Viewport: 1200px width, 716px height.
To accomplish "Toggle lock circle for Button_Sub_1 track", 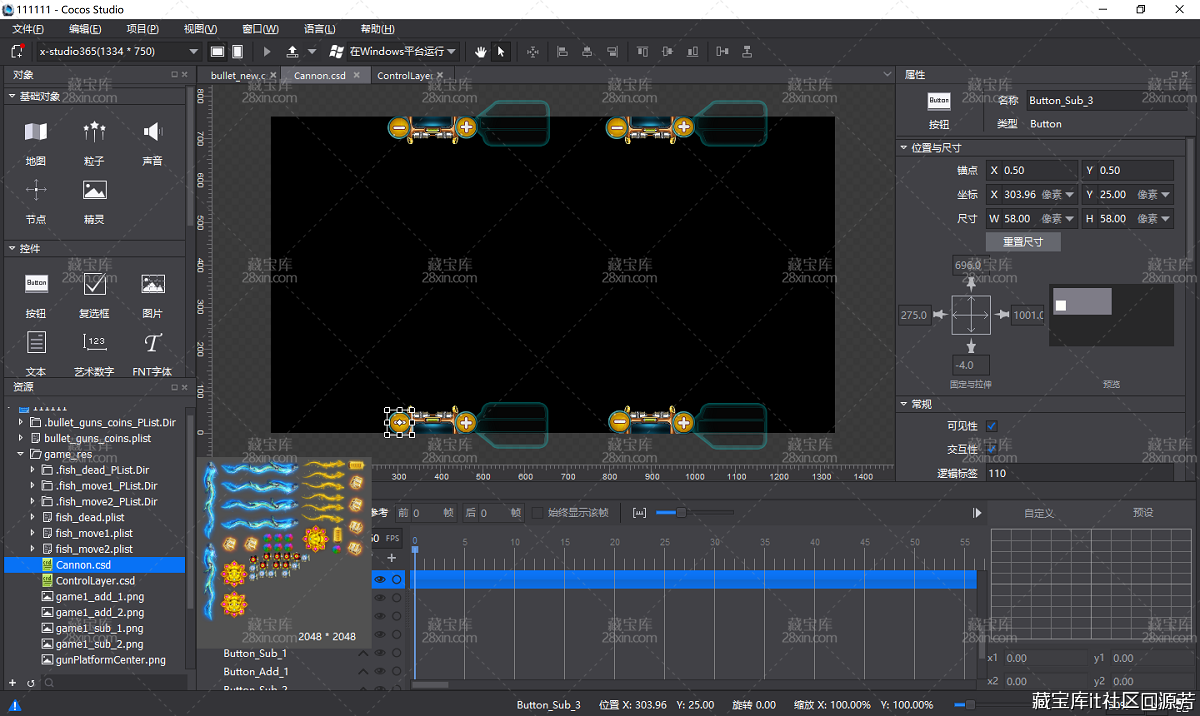I will pos(397,653).
